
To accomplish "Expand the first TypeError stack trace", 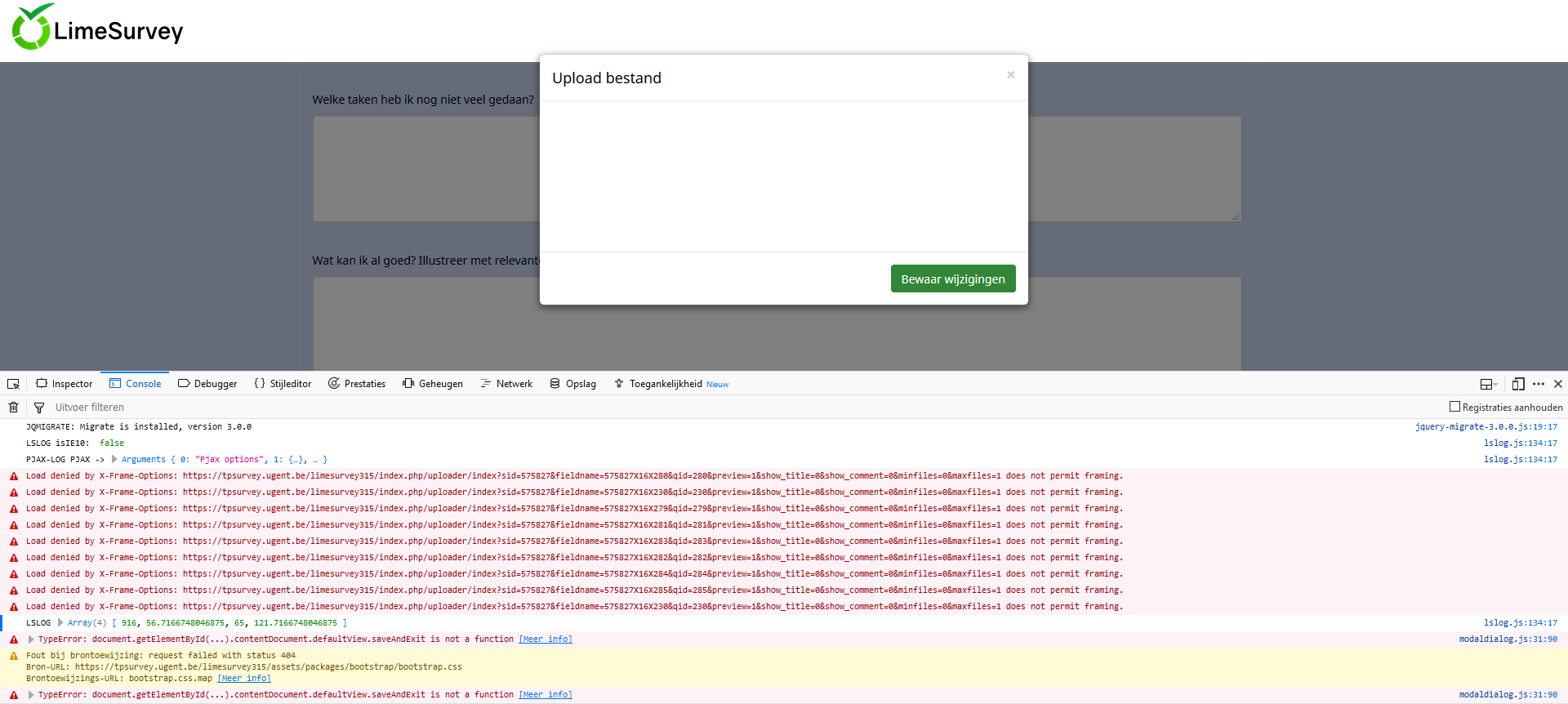I will [31, 639].
